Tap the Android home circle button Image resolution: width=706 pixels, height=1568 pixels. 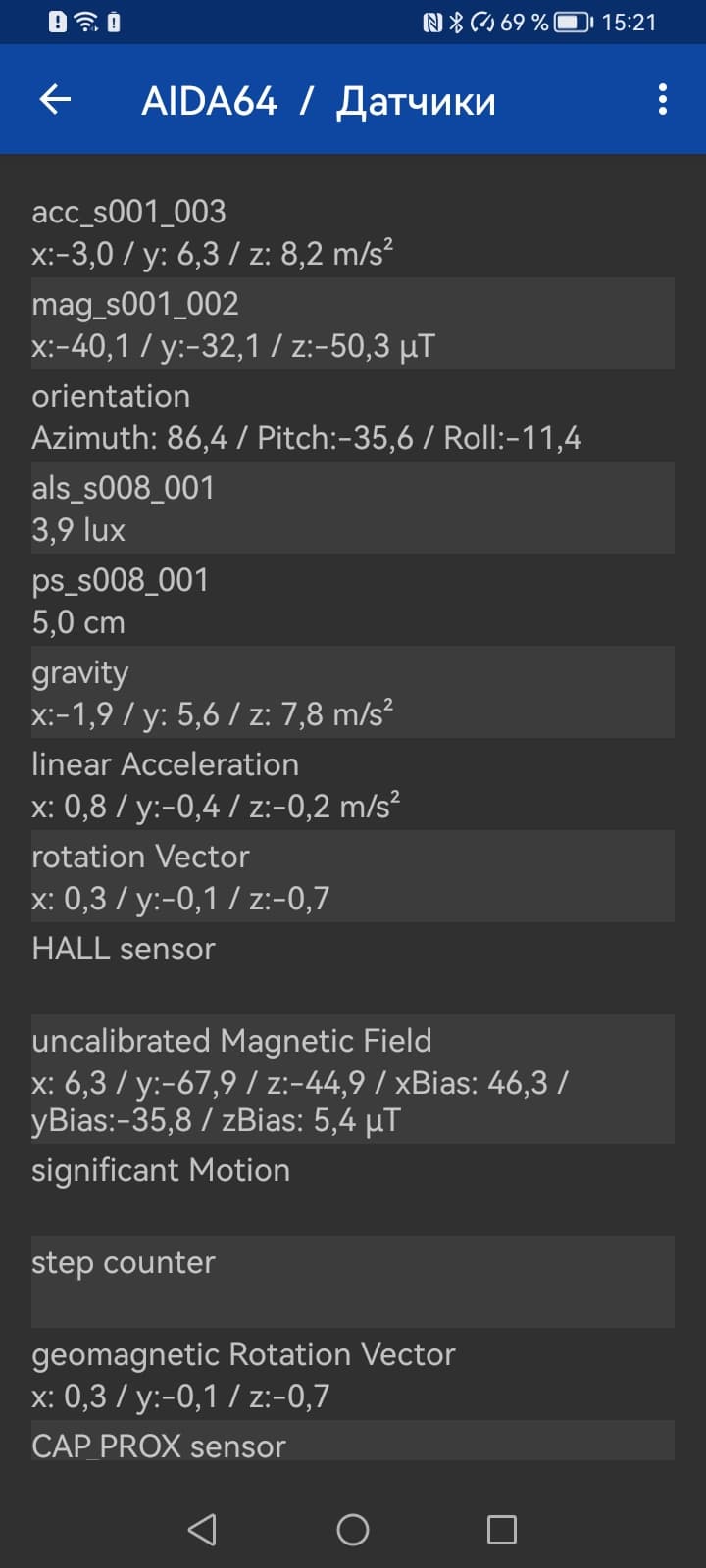pyautogui.click(x=353, y=1529)
